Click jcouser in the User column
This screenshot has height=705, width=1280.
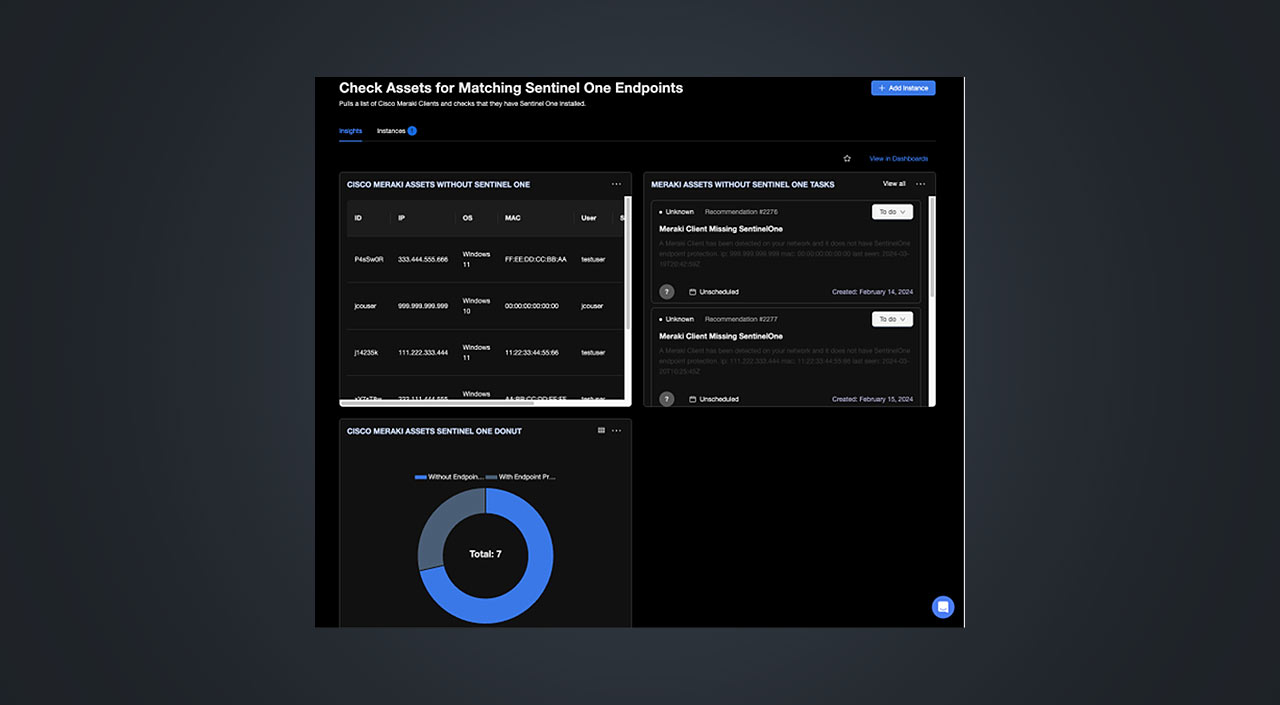(x=592, y=306)
